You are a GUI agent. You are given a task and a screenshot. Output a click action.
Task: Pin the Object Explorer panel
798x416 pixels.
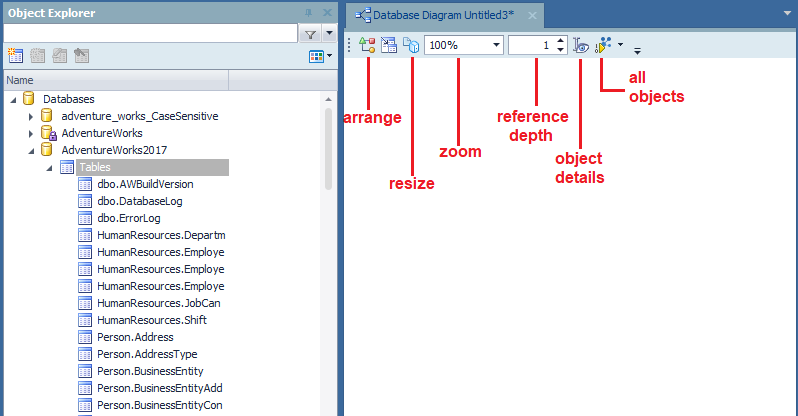[x=306, y=11]
